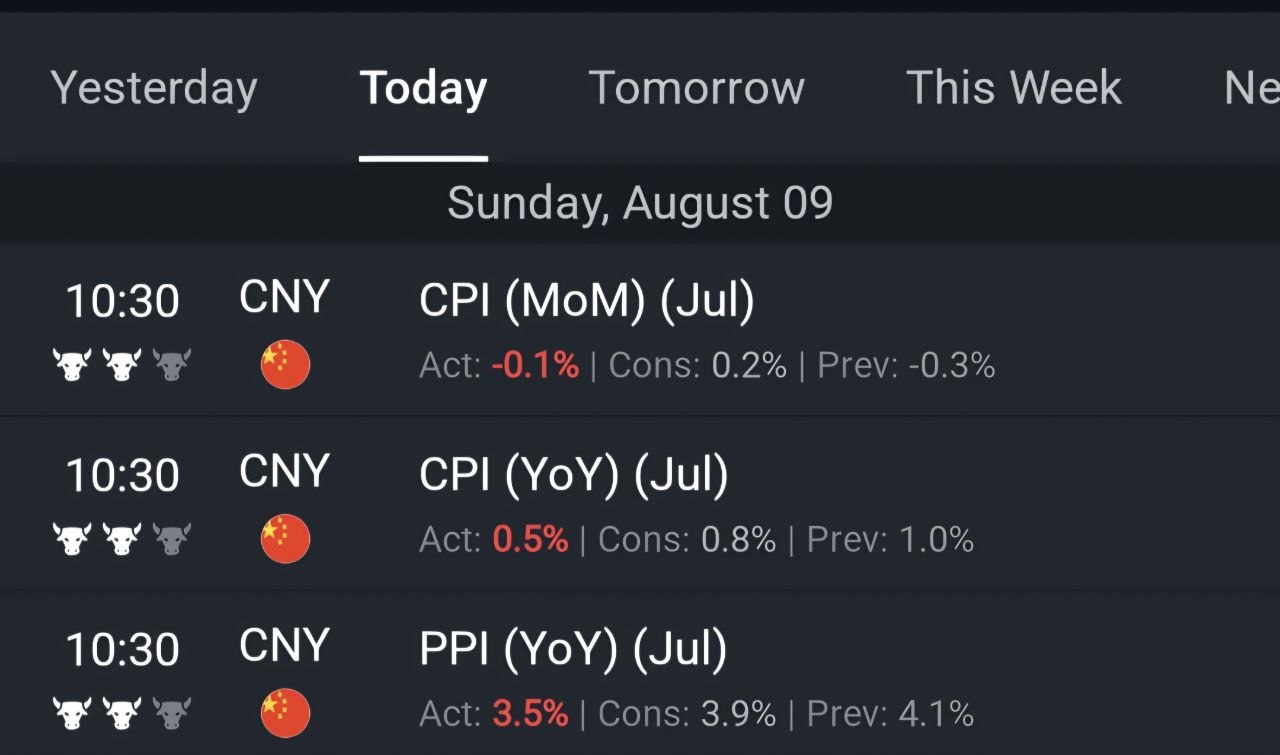Click first bull icon in CPI (MoM) row
Image resolution: width=1280 pixels, height=755 pixels.
pos(72,365)
